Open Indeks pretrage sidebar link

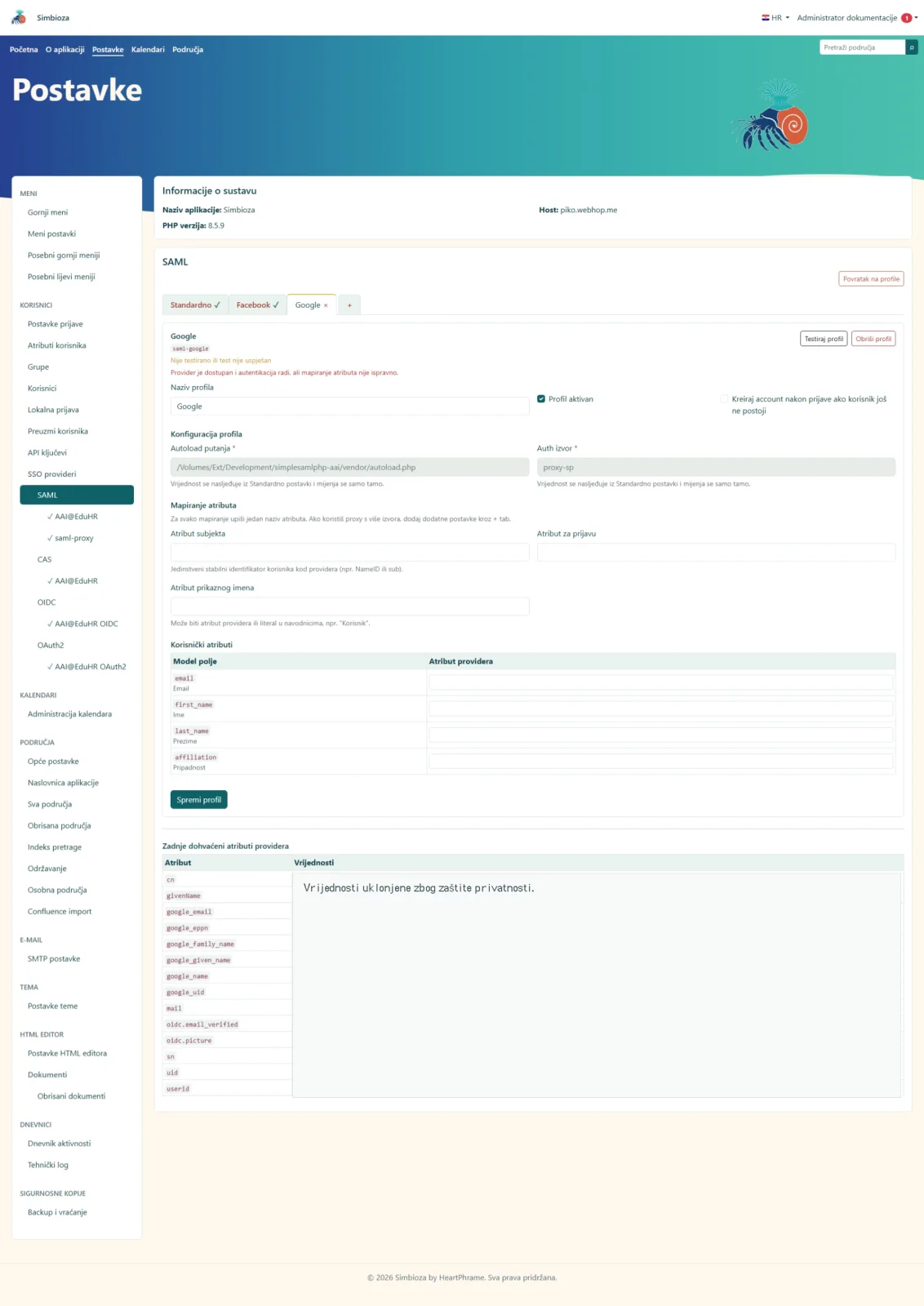tap(55, 847)
